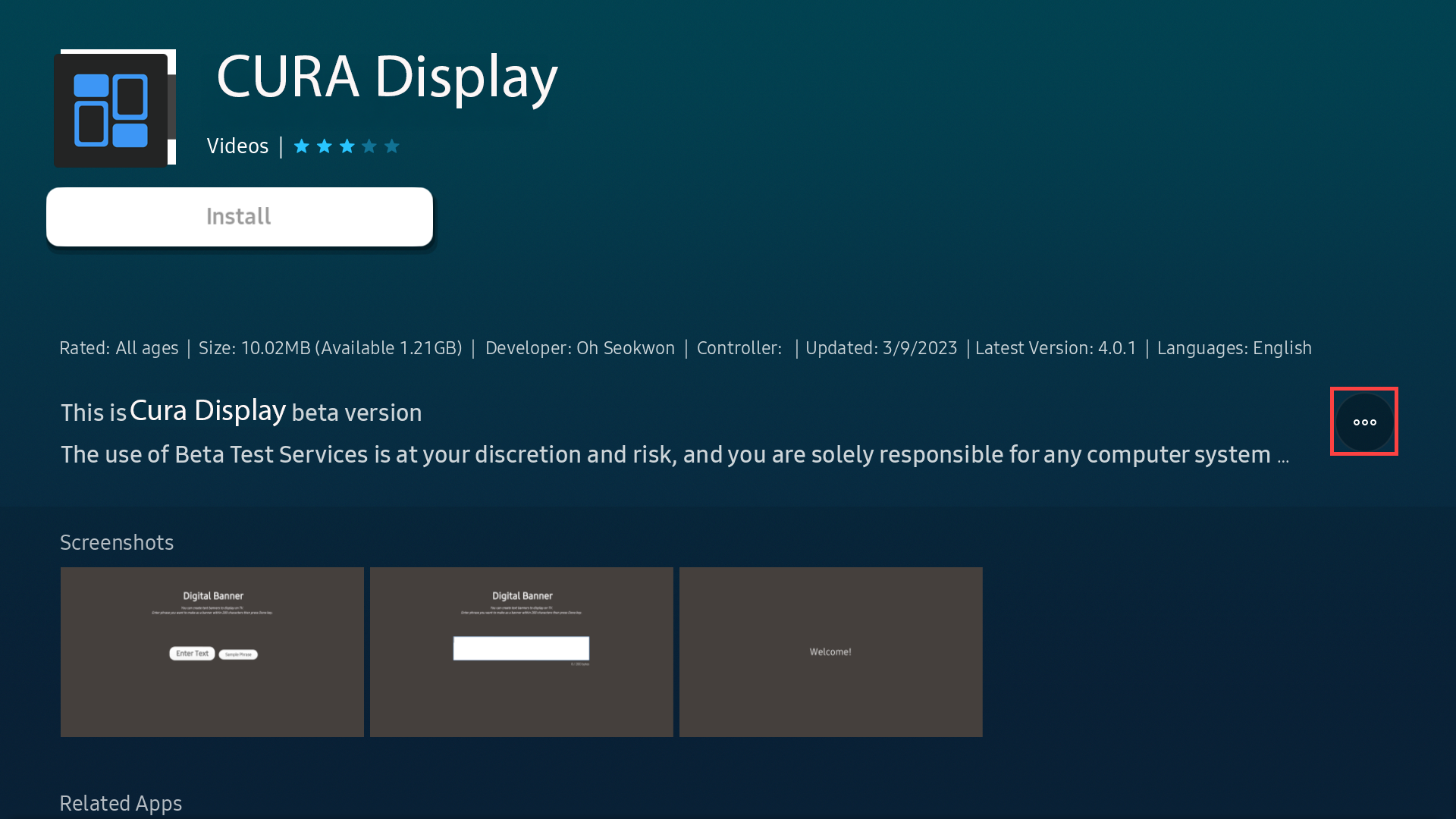
Task: Click the Screenshots section heading
Action: pyautogui.click(x=117, y=543)
